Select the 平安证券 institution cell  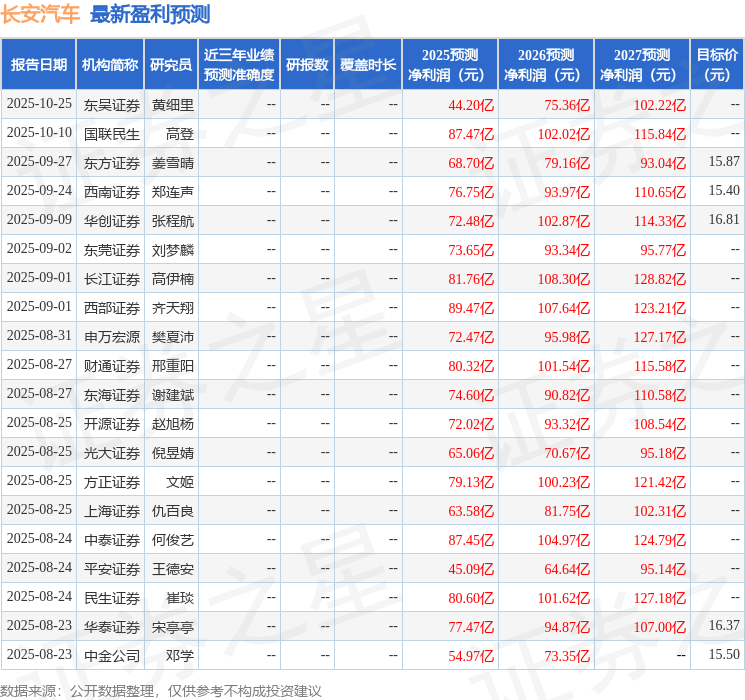(112, 569)
